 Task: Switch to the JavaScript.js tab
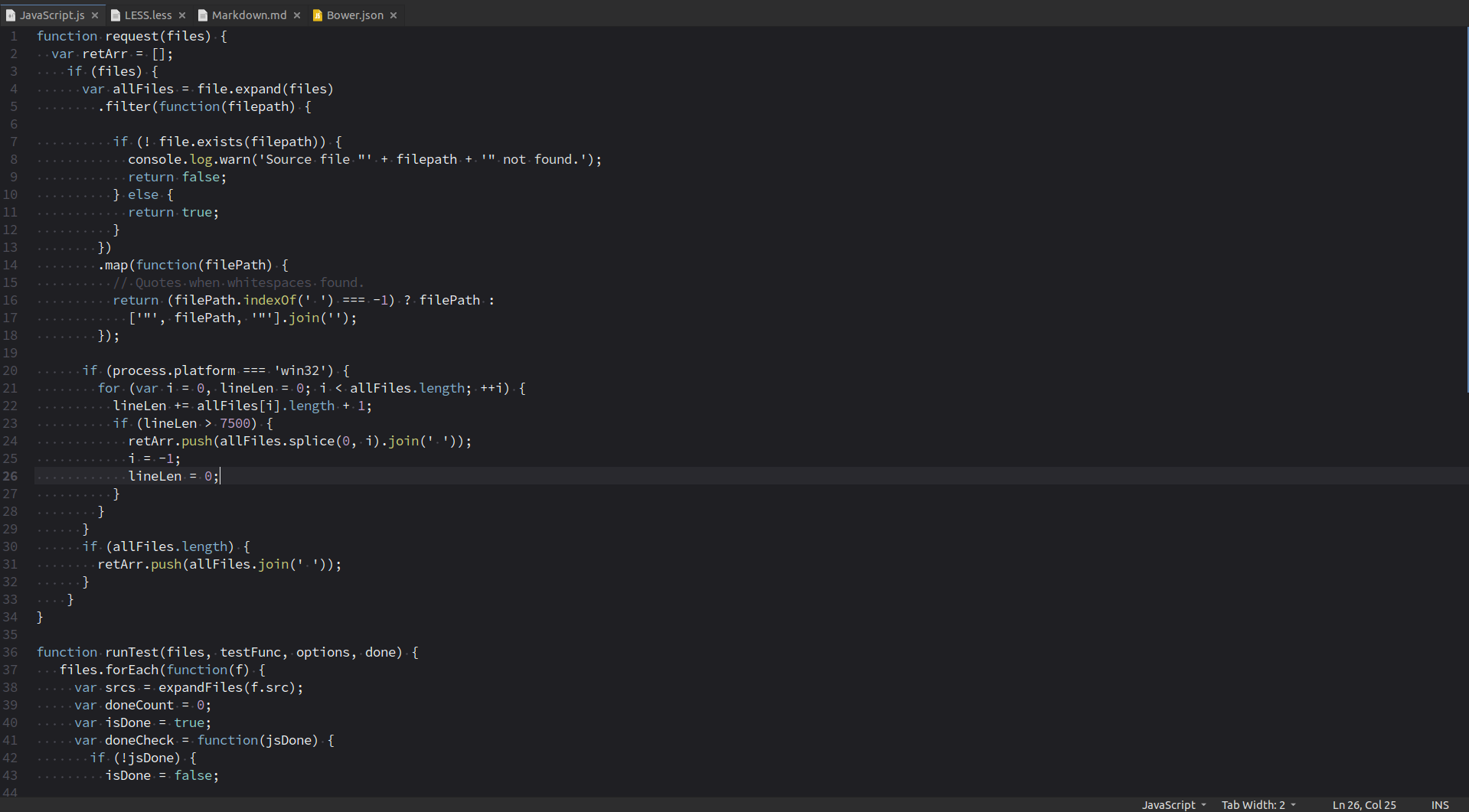click(x=52, y=15)
